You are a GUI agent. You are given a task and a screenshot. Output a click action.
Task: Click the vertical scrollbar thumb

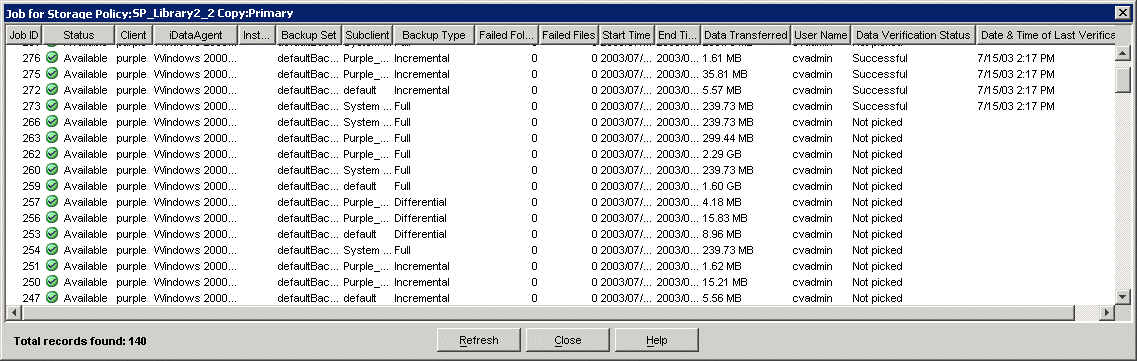click(x=1122, y=80)
